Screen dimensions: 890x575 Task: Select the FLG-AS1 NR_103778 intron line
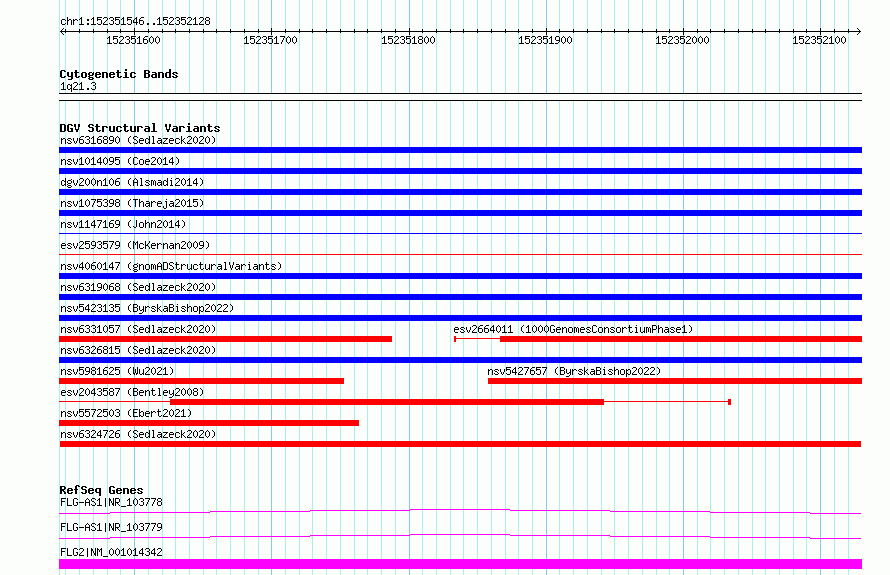click(460, 511)
